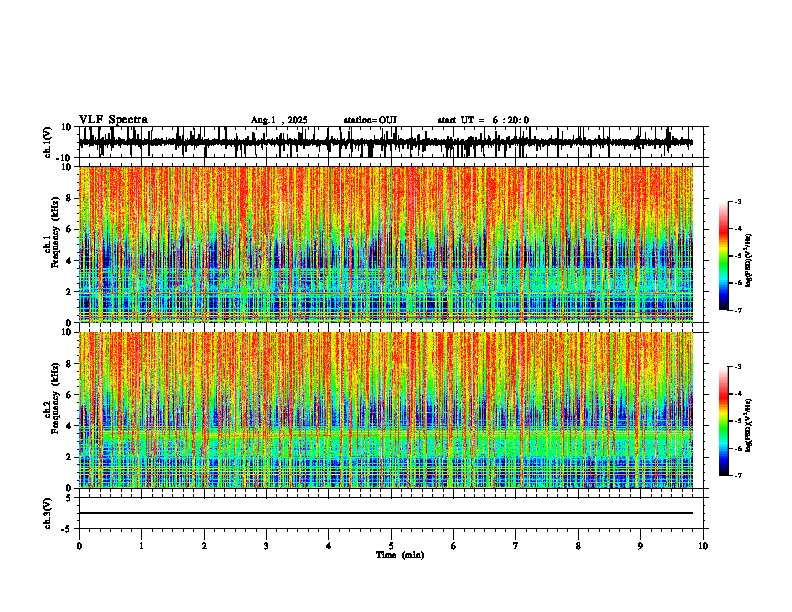Click the "6" kHz tick of ch.2 spectrogram
This screenshot has width=792, height=612.
pos(70,395)
